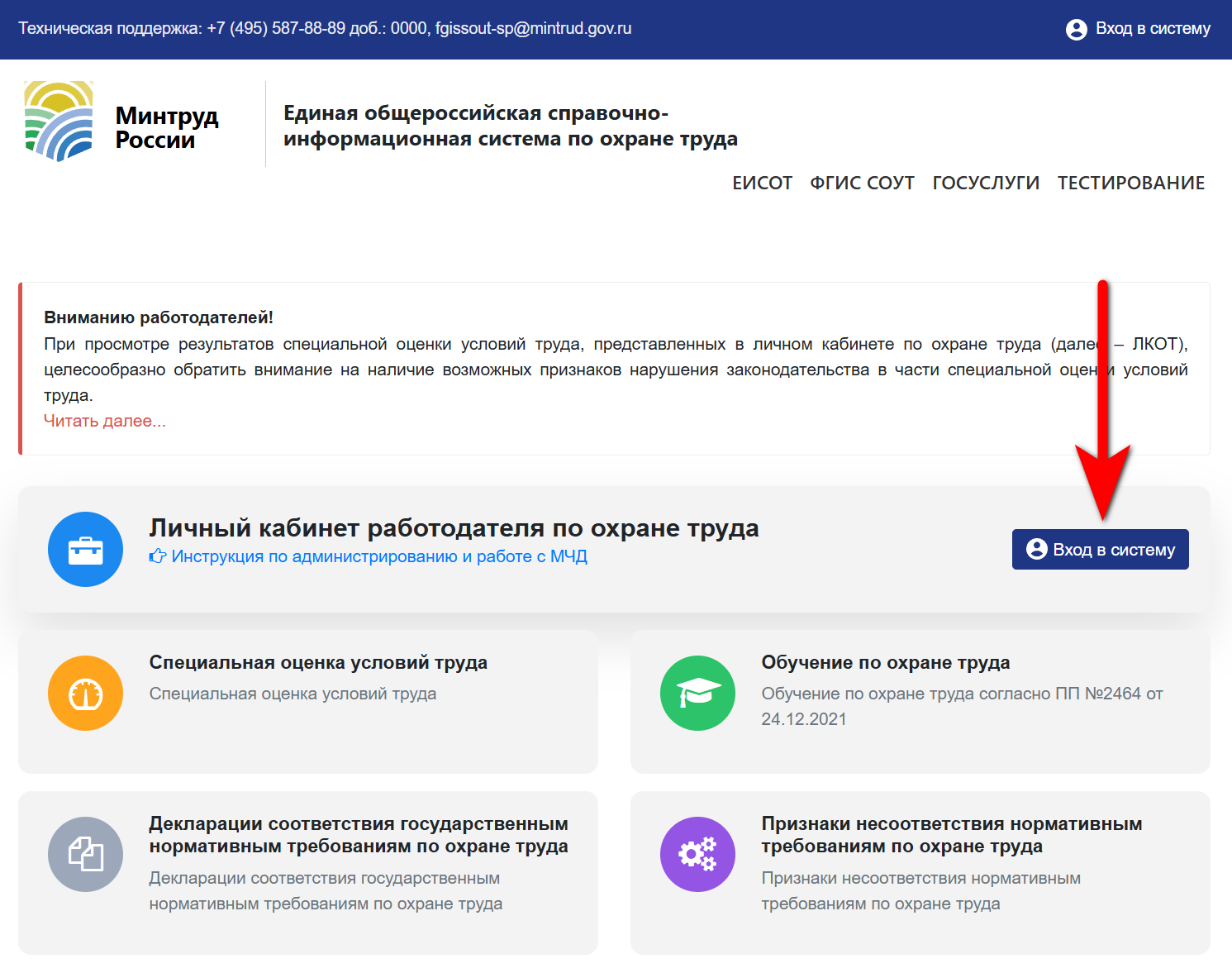Click orange gauge icon for Специальная оценка

(x=85, y=693)
